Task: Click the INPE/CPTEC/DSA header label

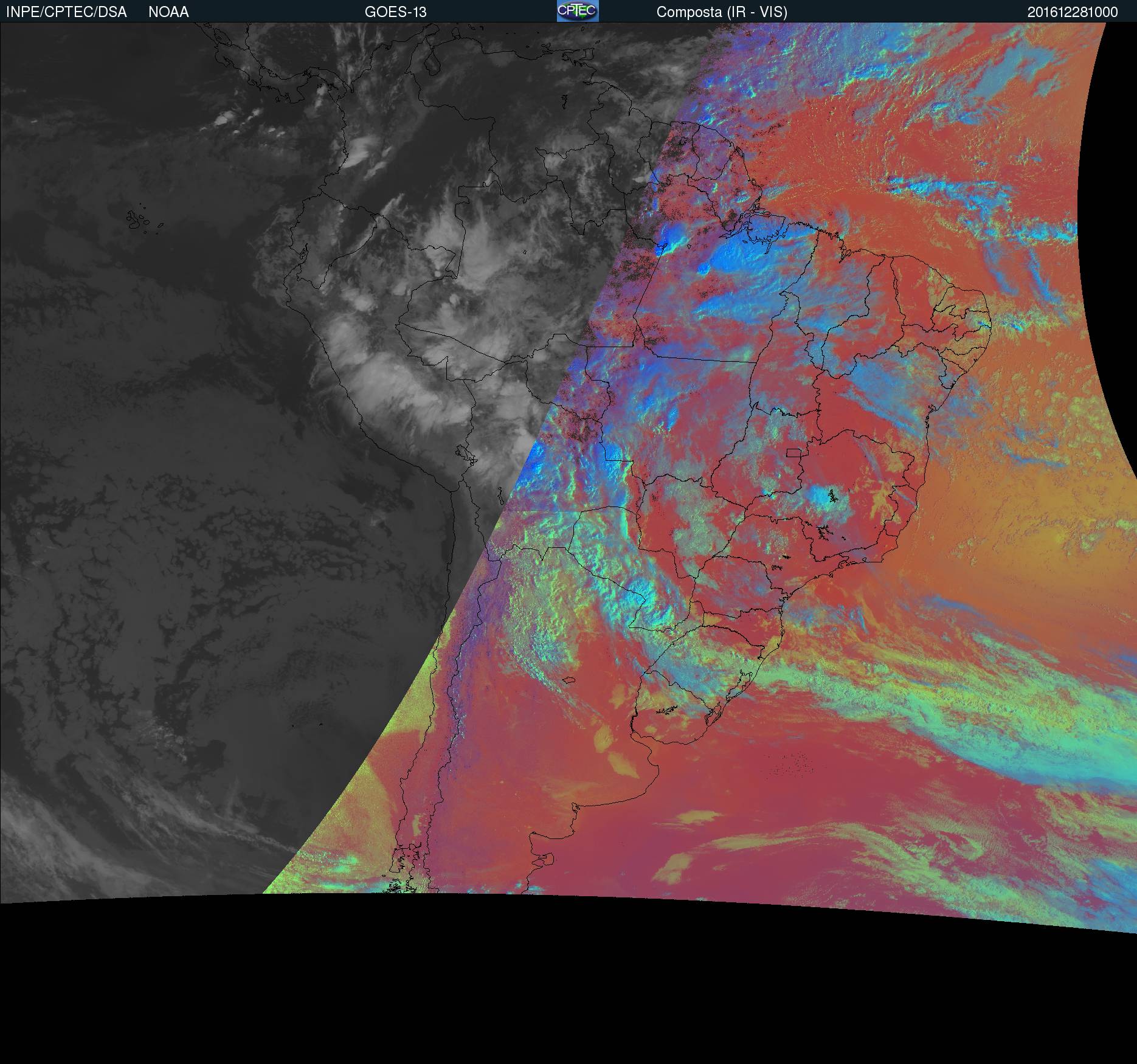Action: (66, 12)
